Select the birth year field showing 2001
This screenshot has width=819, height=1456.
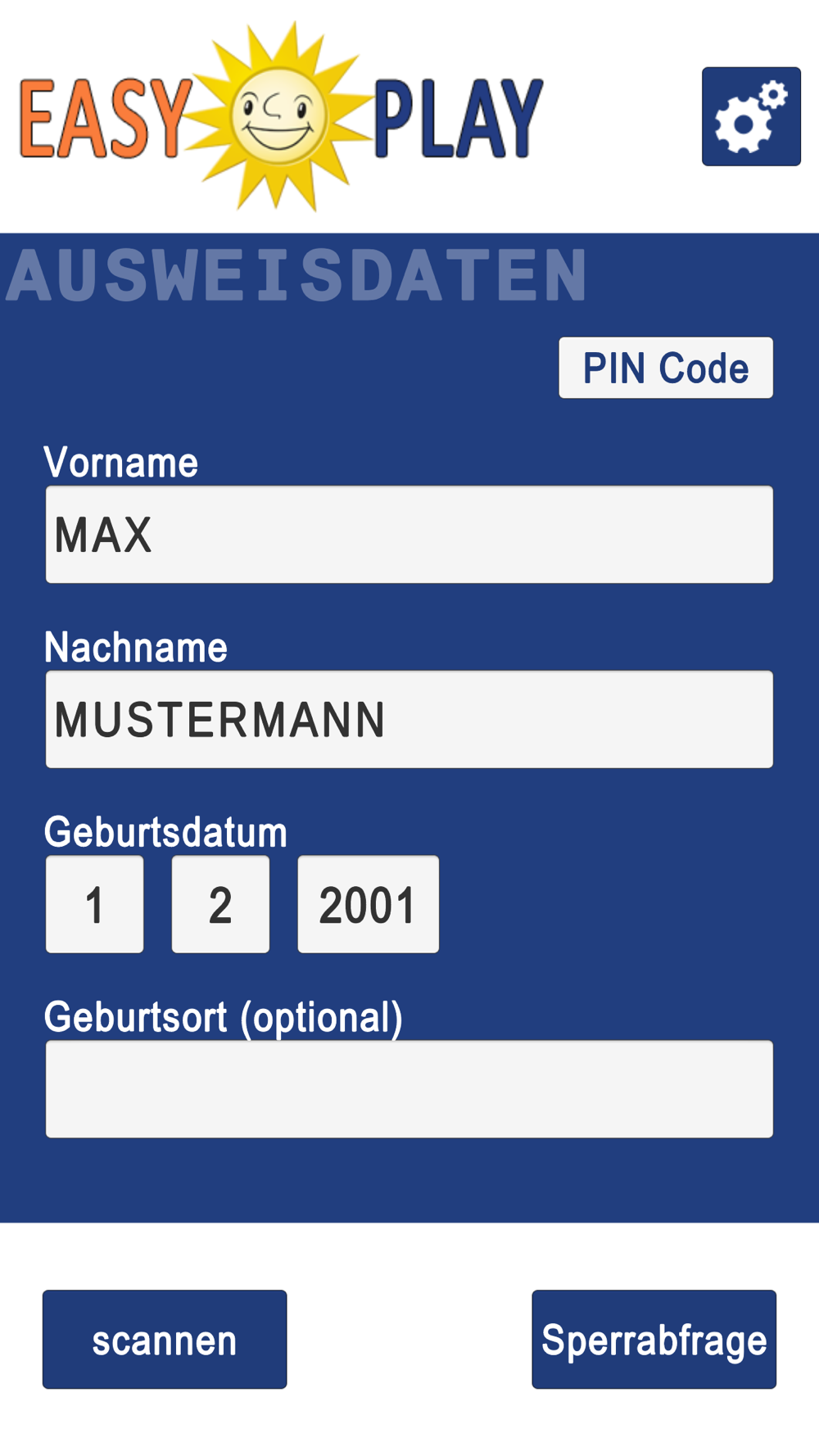368,904
